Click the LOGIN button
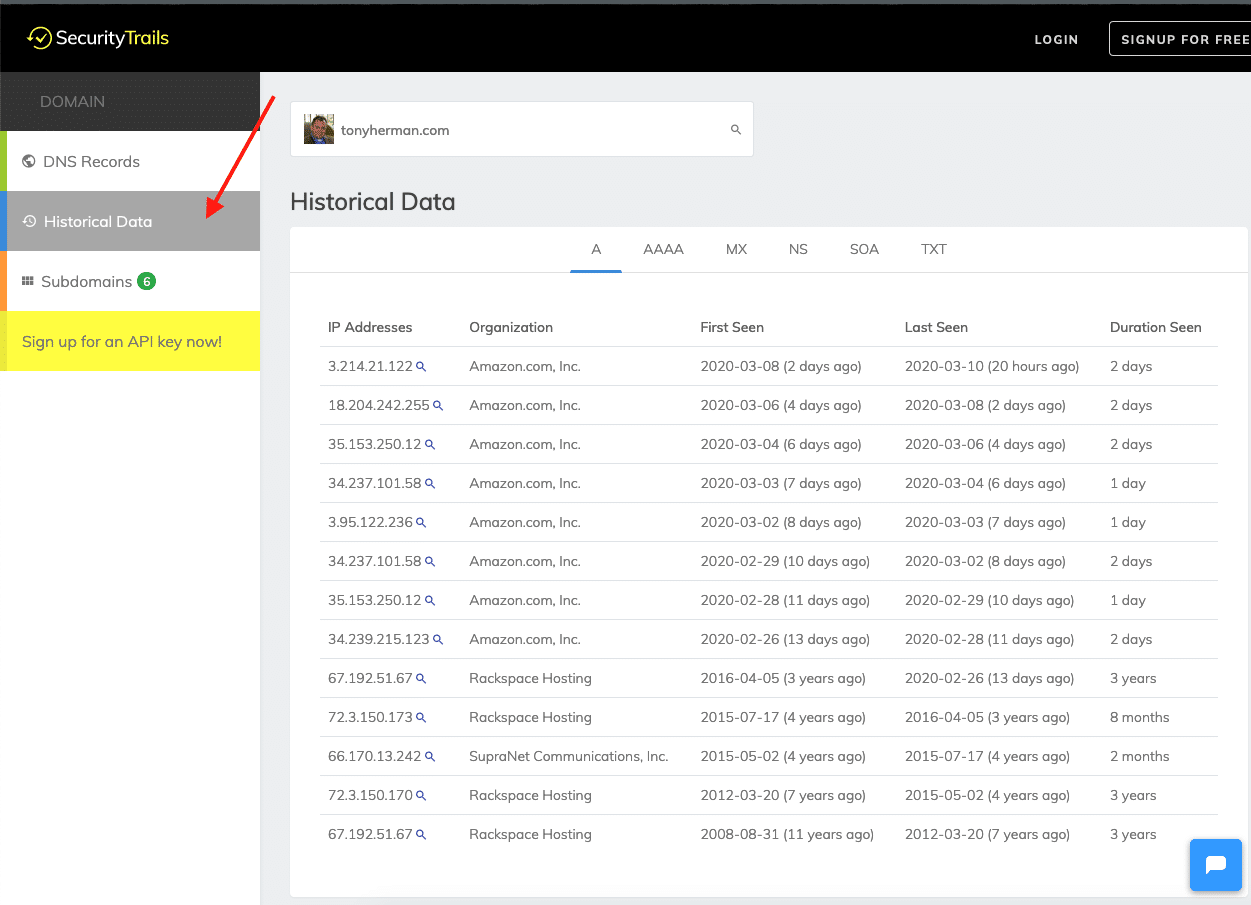The width and height of the screenshot is (1251, 905). point(1056,39)
